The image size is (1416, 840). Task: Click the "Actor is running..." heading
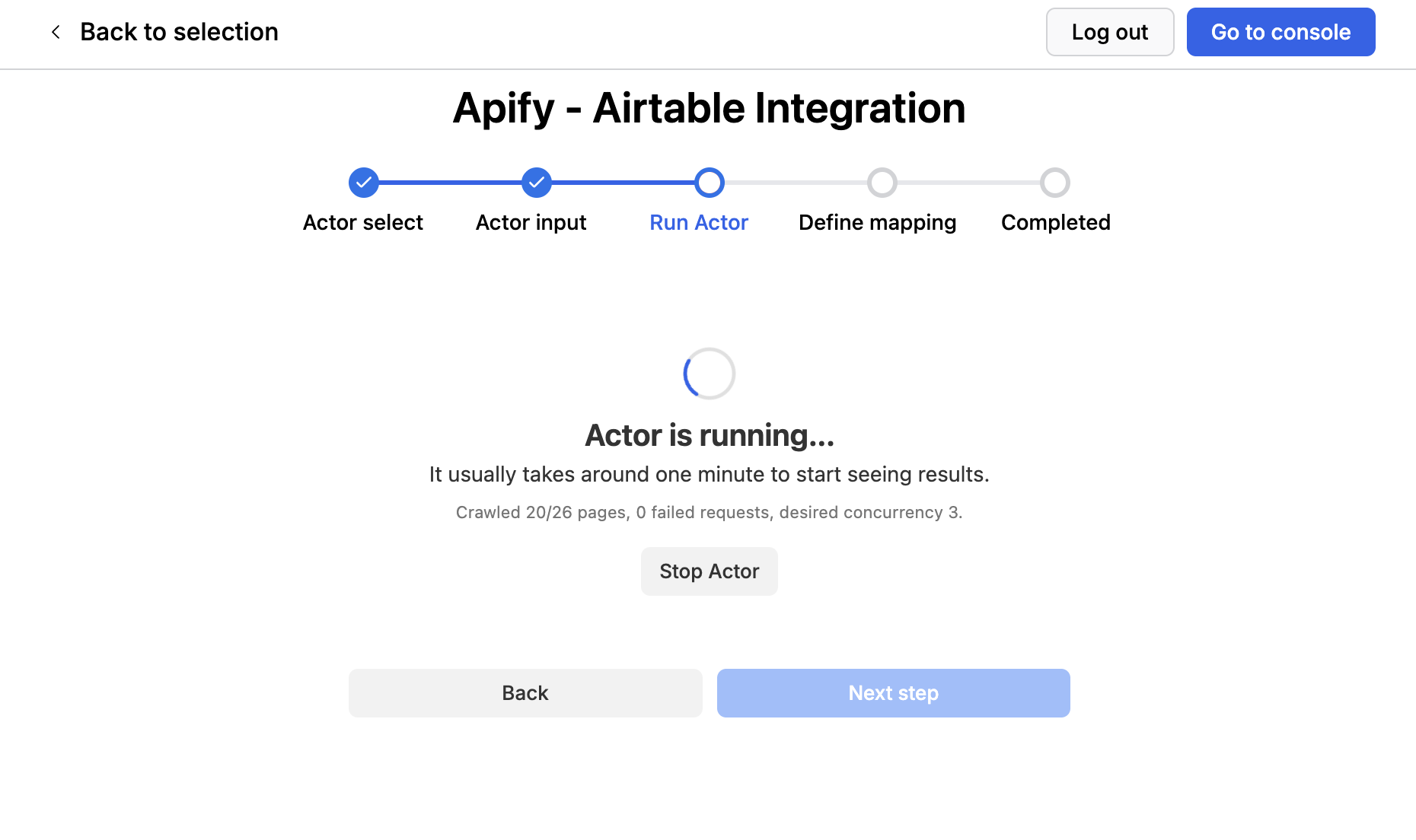tap(710, 435)
